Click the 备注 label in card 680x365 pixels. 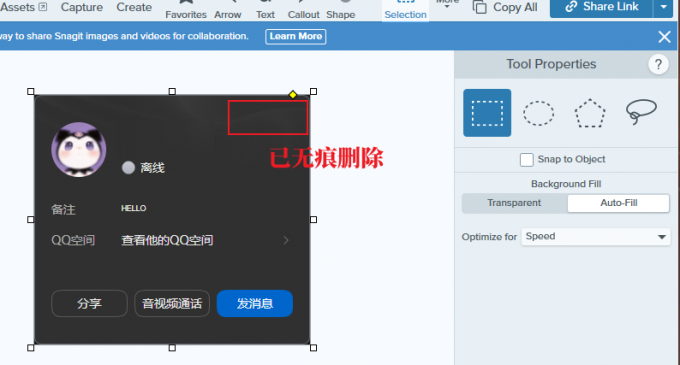pos(63,210)
